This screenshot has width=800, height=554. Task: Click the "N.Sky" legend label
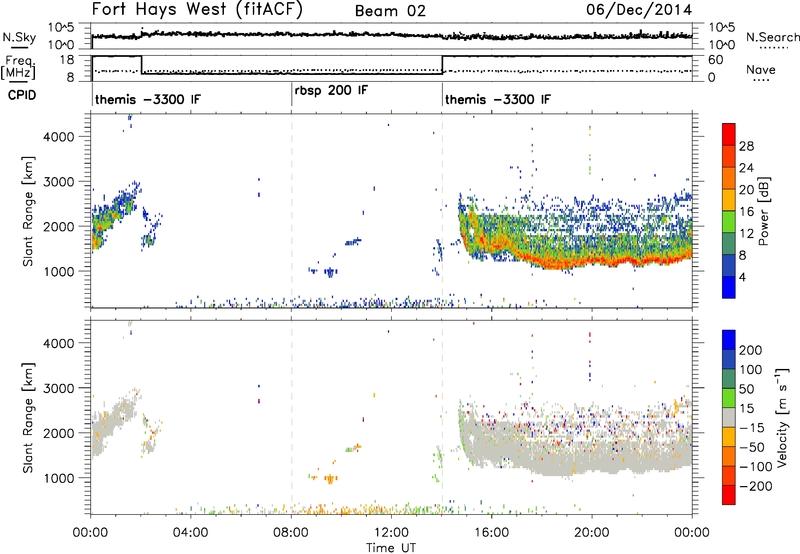pos(19,37)
